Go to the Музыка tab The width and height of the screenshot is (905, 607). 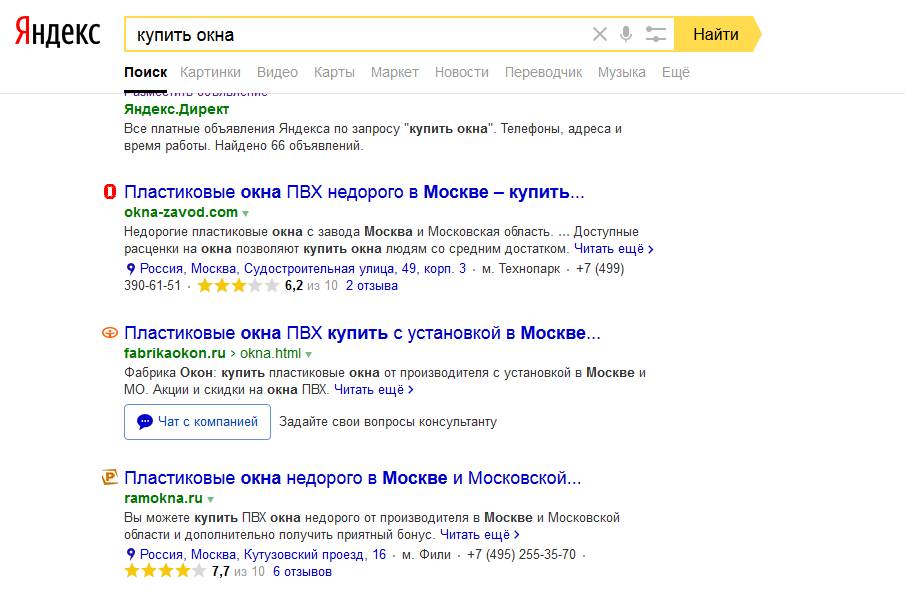(622, 72)
